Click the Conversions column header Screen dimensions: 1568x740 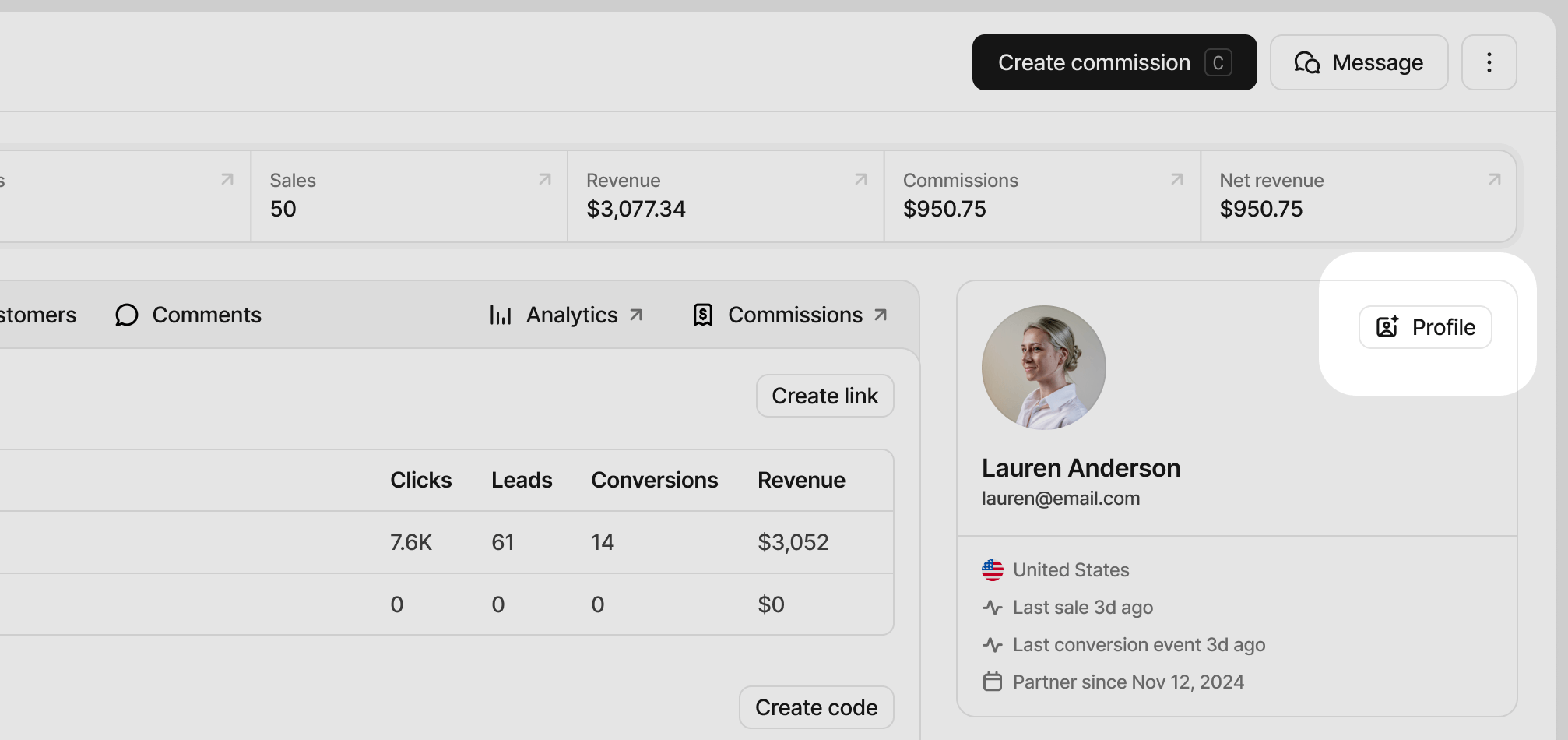[654, 480]
